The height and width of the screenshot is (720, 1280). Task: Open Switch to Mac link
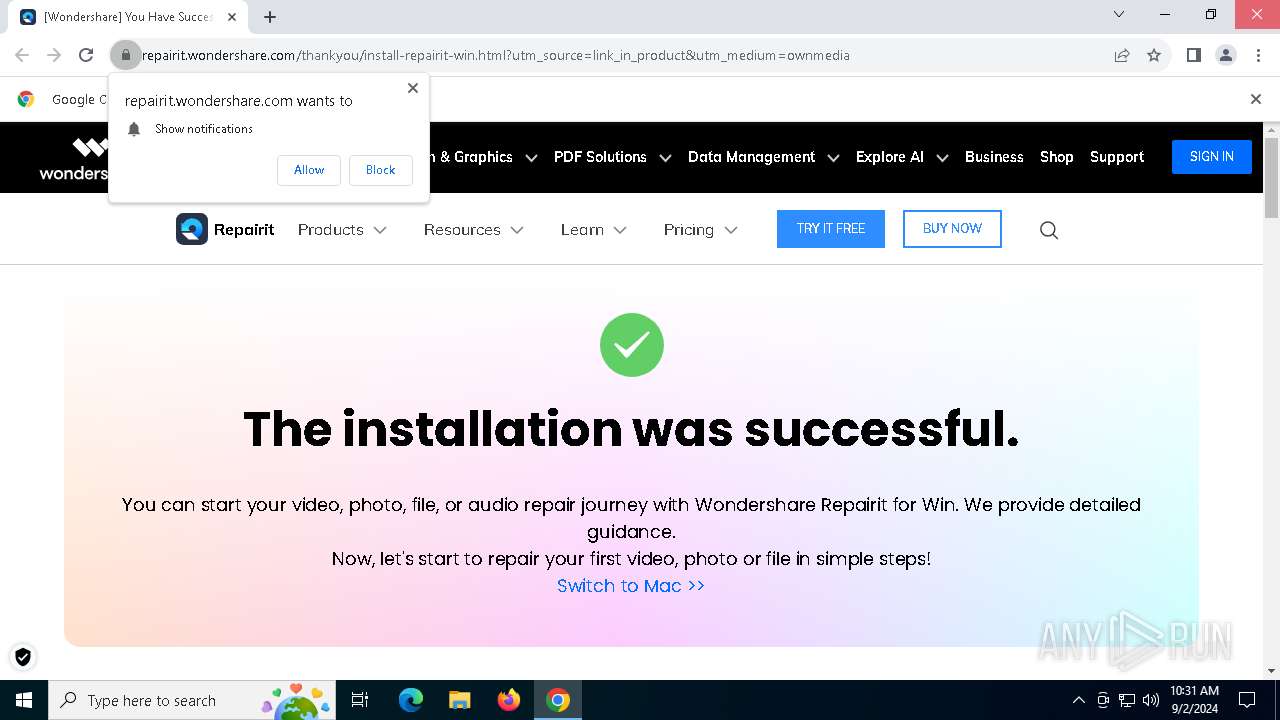(x=631, y=586)
